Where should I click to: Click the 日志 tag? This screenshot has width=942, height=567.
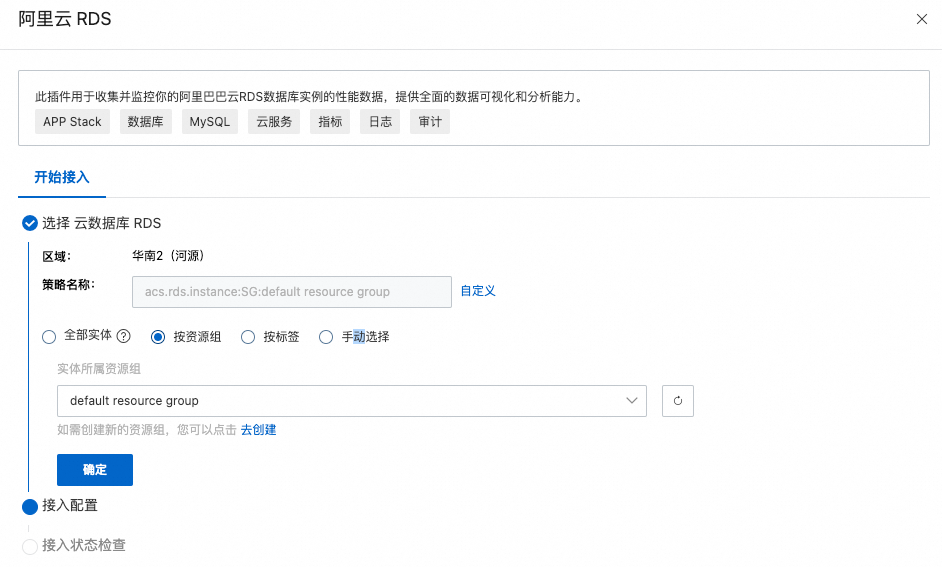coord(380,121)
